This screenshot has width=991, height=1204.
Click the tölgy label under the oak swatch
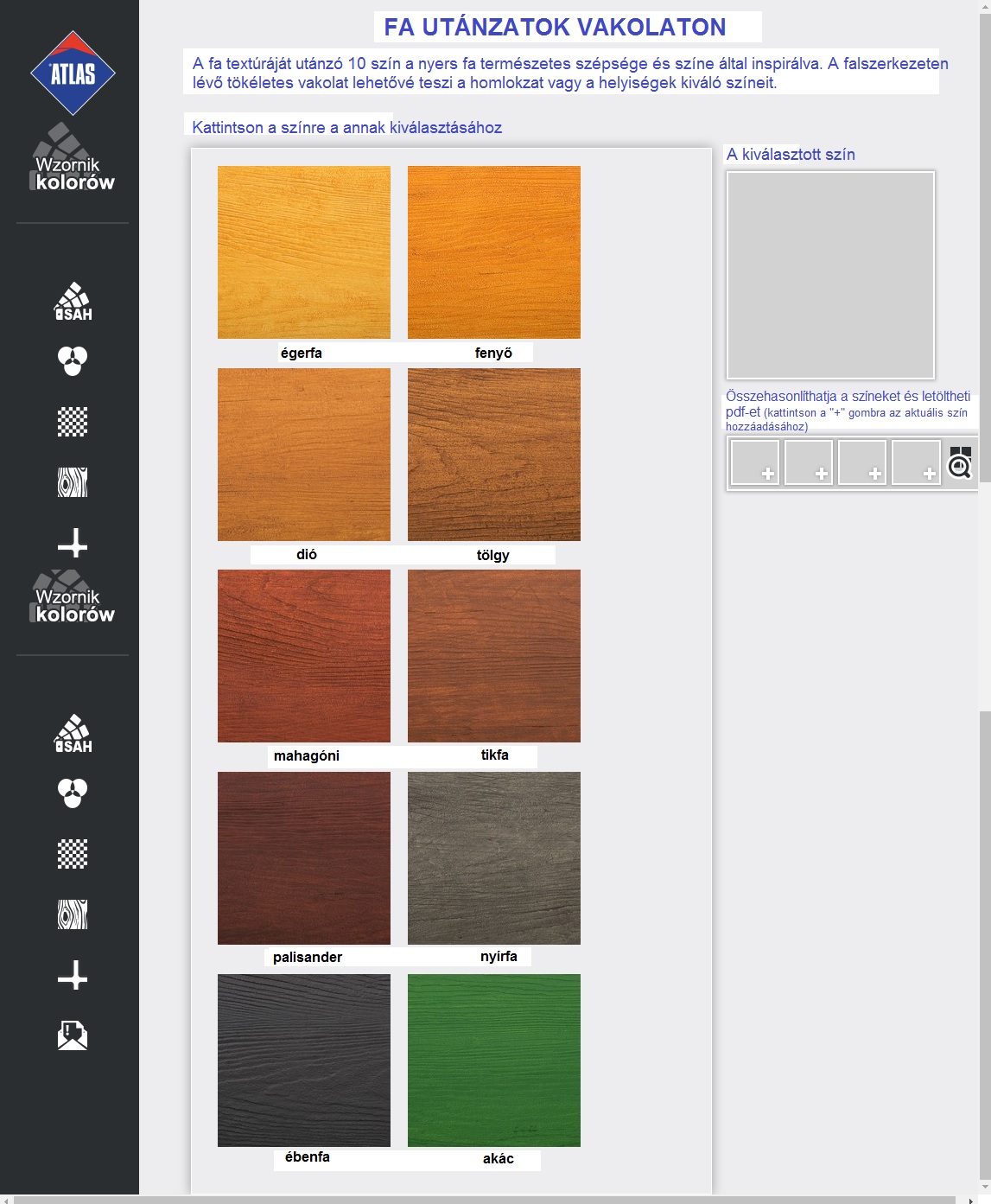[493, 555]
